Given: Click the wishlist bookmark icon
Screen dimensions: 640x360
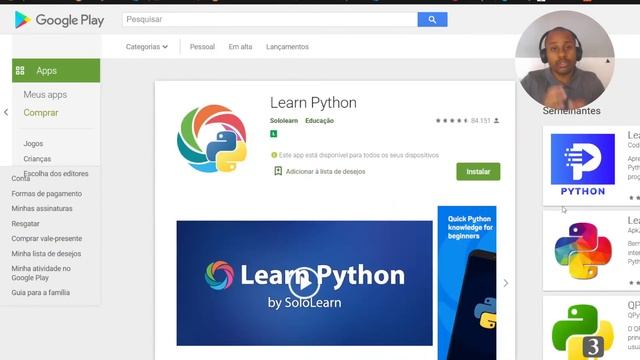Looking at the screenshot, I should coord(278,171).
